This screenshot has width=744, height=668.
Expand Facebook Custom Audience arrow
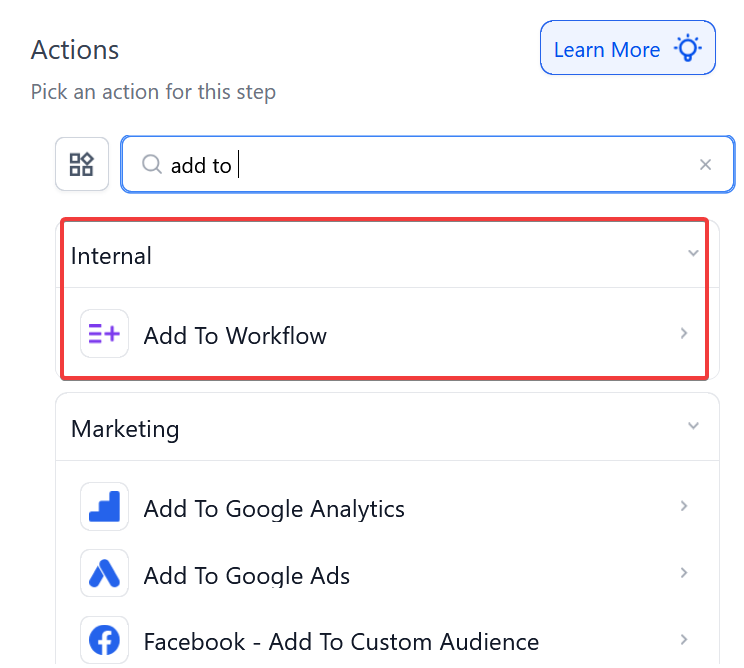(684, 640)
